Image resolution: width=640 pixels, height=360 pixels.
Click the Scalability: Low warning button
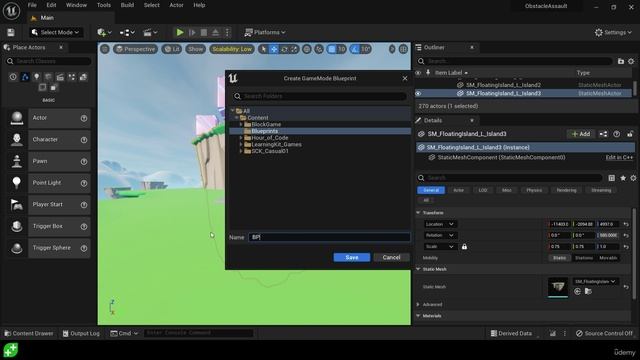(232, 49)
